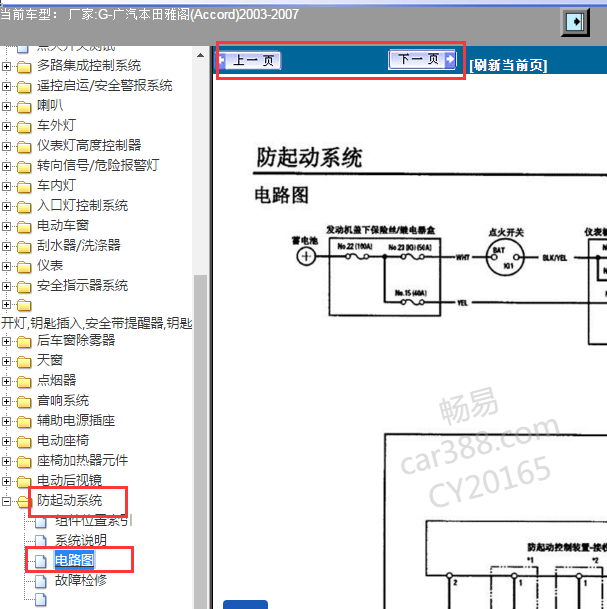Click the 音响系统 folder icon
Image resolution: width=607 pixels, height=609 pixels.
pos(24,402)
